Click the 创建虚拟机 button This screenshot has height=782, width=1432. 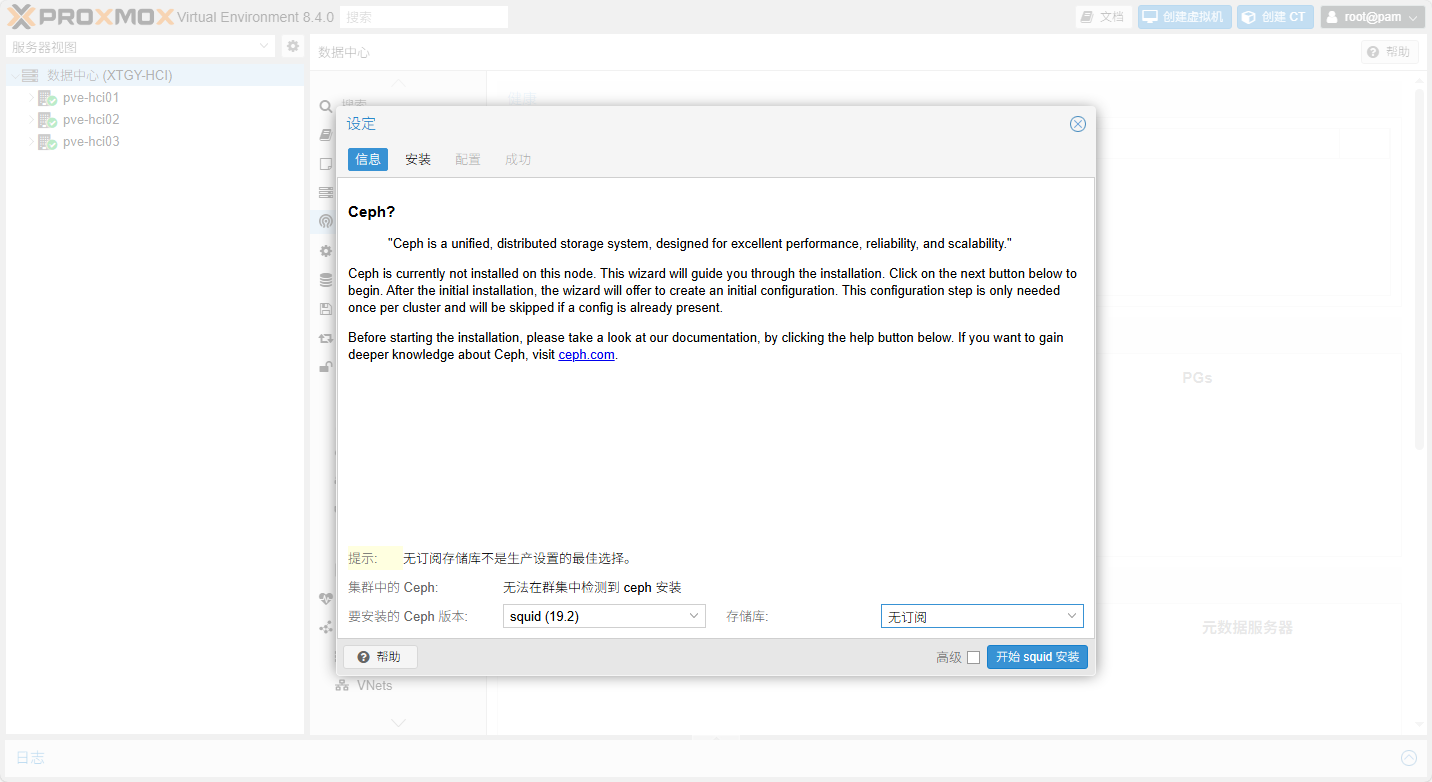coord(1185,17)
